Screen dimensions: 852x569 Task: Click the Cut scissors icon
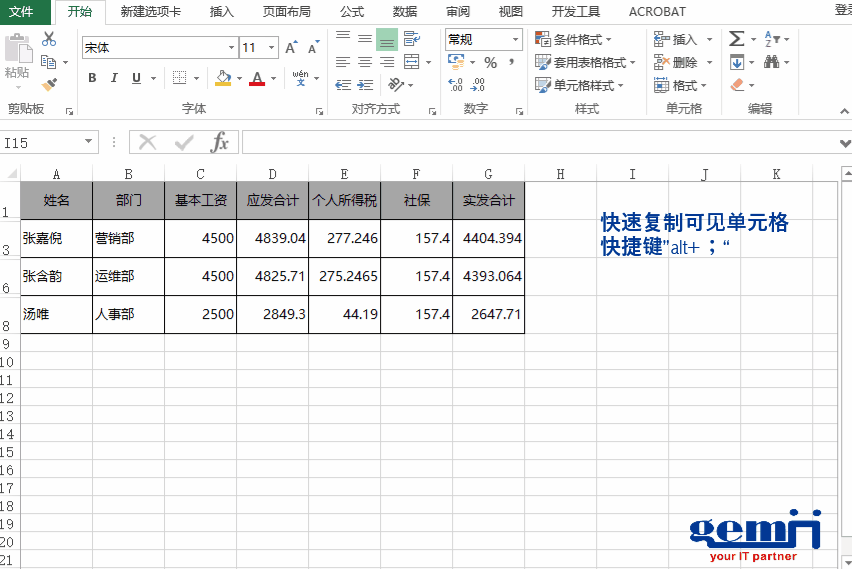tap(49, 39)
